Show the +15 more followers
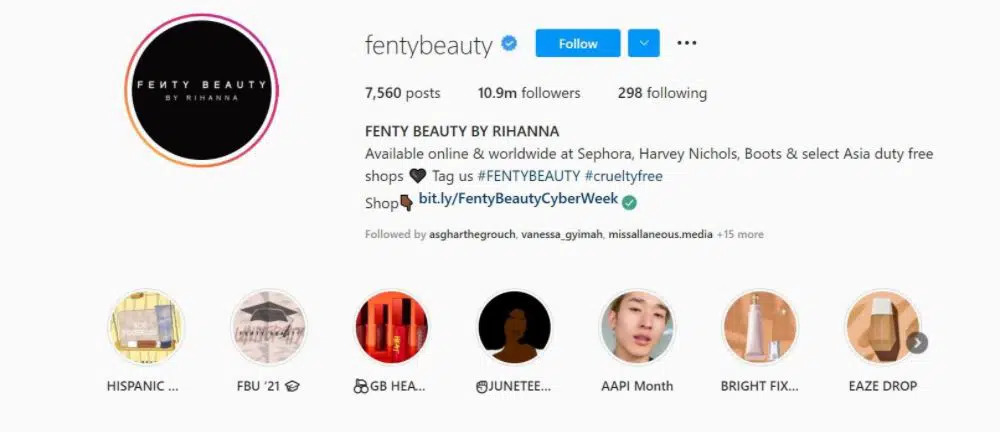This screenshot has width=1000, height=432. click(x=740, y=234)
